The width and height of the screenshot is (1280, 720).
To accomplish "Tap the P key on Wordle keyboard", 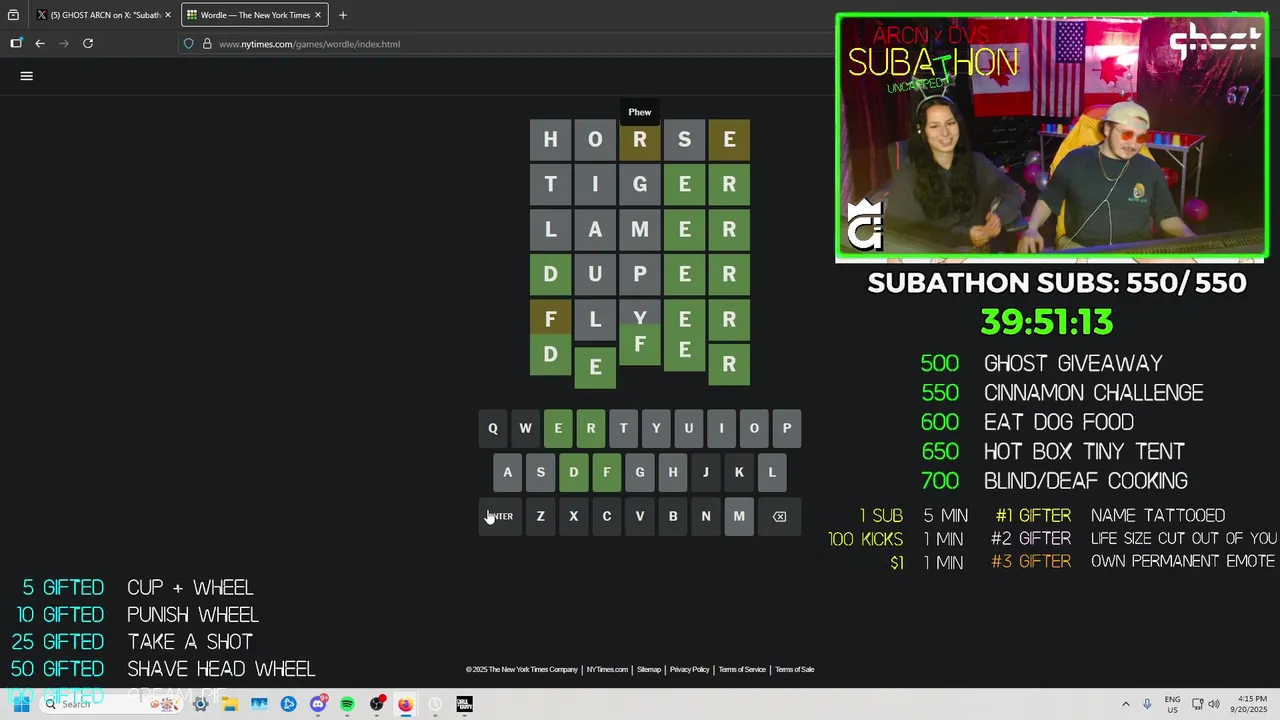I will [787, 428].
